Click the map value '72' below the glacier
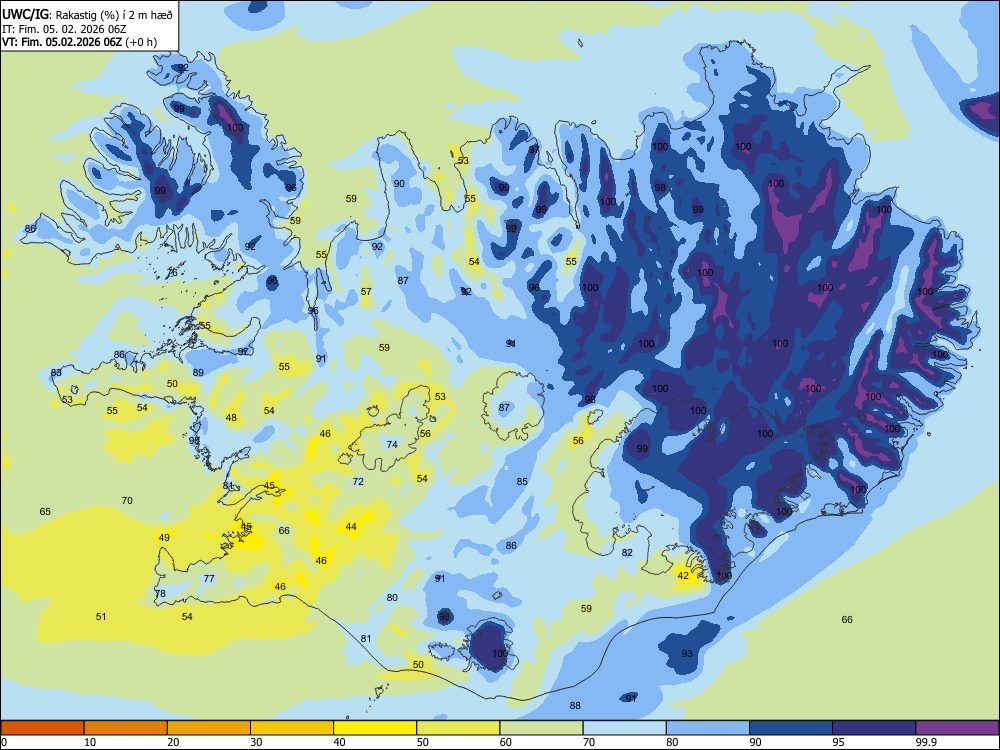 (x=358, y=481)
